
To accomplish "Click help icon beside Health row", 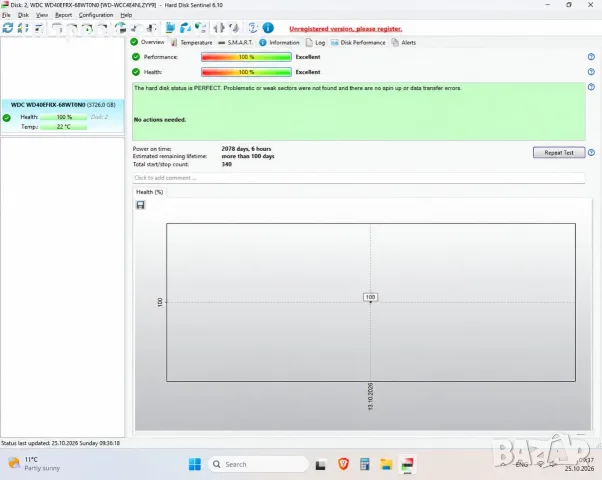I will coord(591,72).
